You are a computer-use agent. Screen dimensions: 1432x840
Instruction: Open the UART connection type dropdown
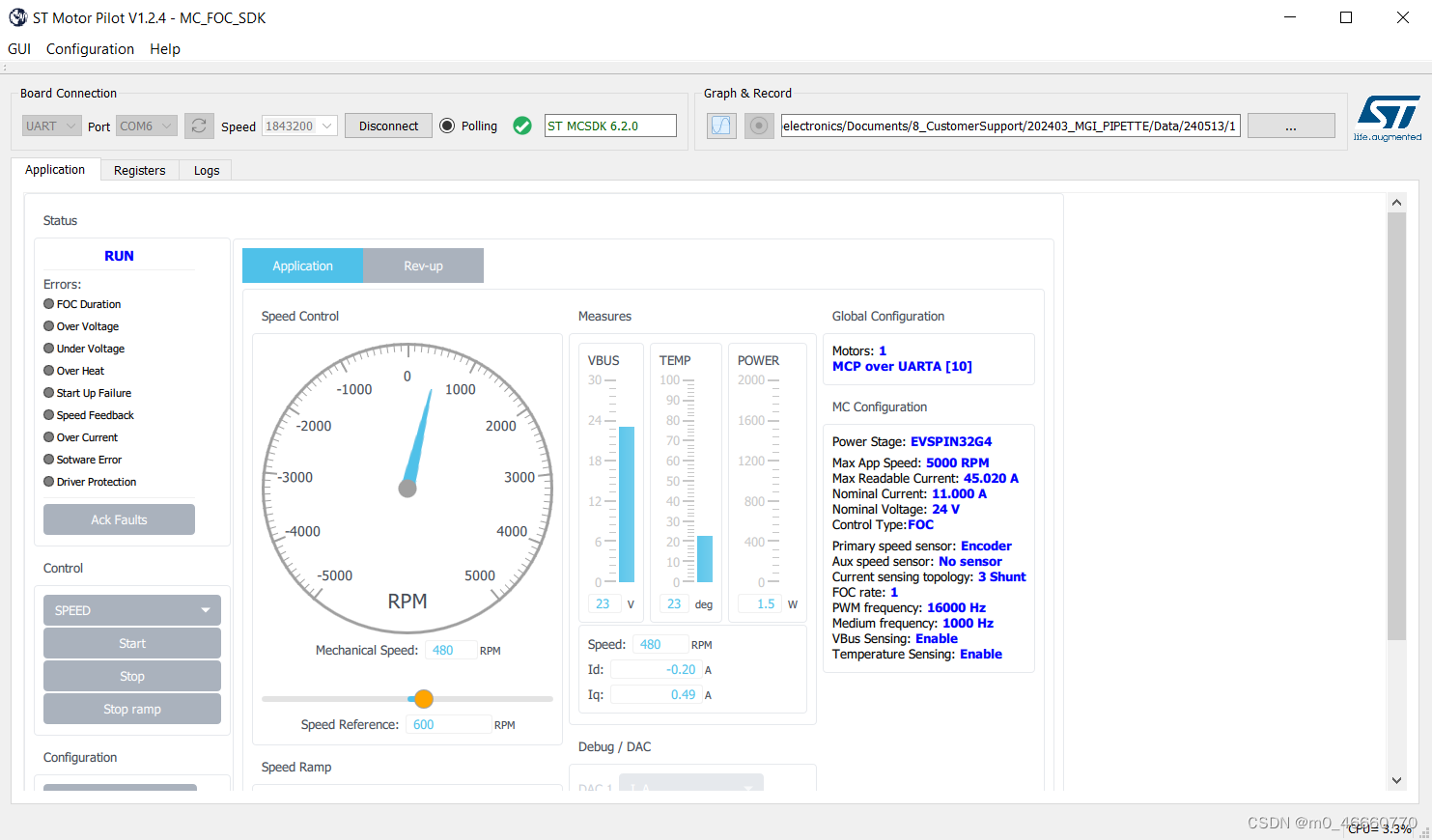(x=51, y=126)
